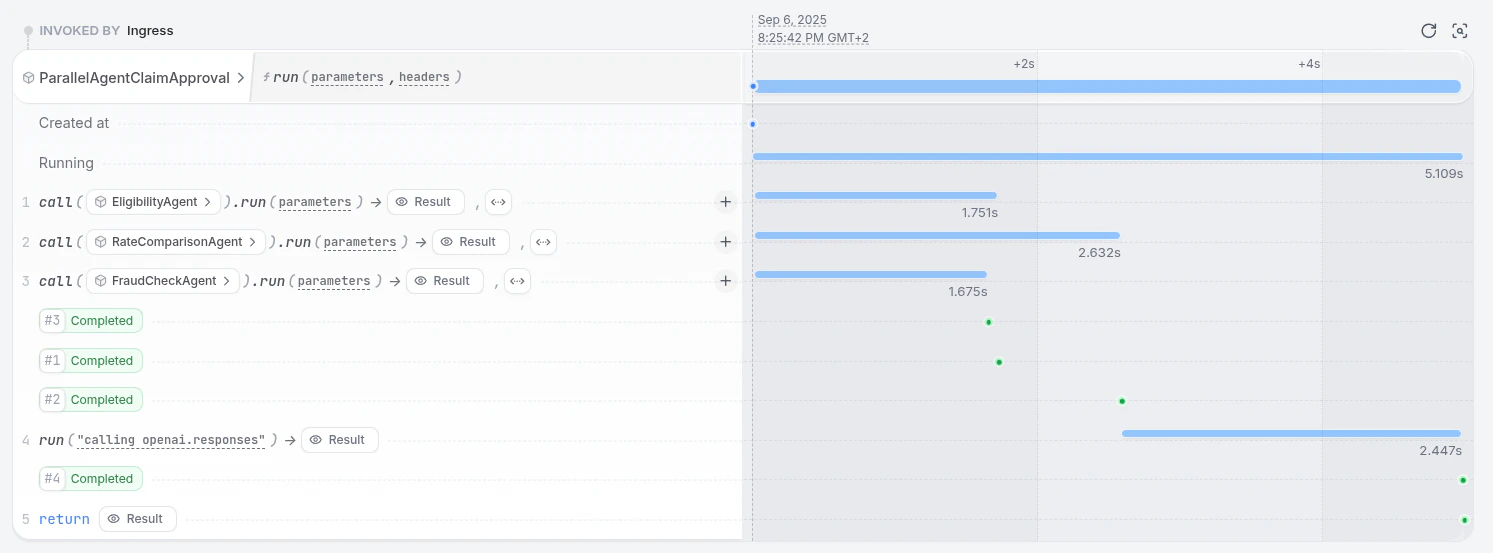Click the Created at row label
1493x553 pixels.
click(x=74, y=123)
